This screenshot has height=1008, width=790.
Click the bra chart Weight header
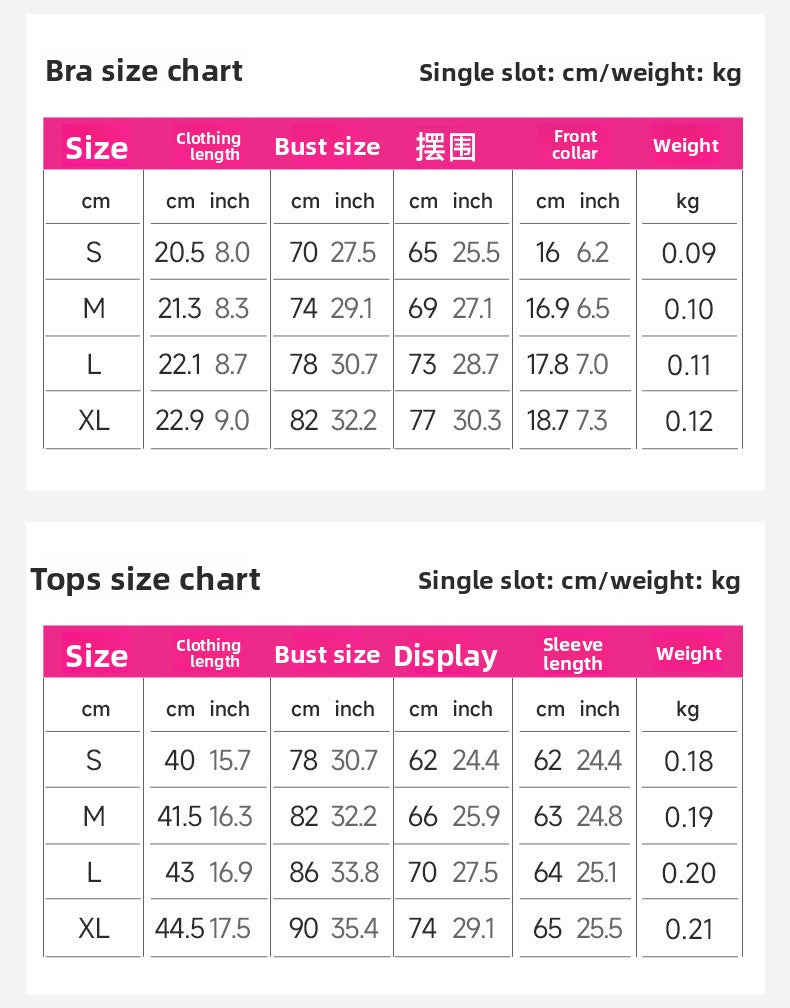click(686, 146)
